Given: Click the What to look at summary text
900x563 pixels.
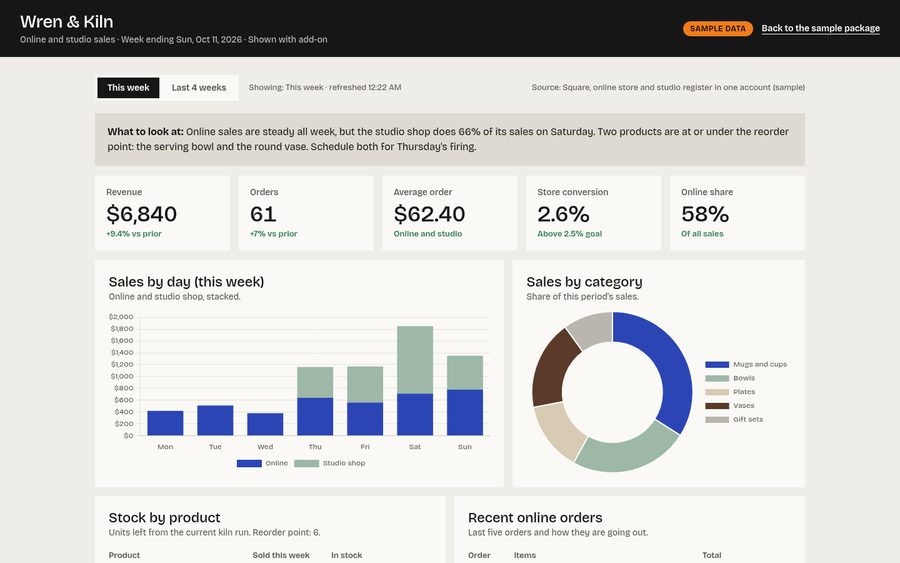Looking at the screenshot, I should tap(449, 139).
